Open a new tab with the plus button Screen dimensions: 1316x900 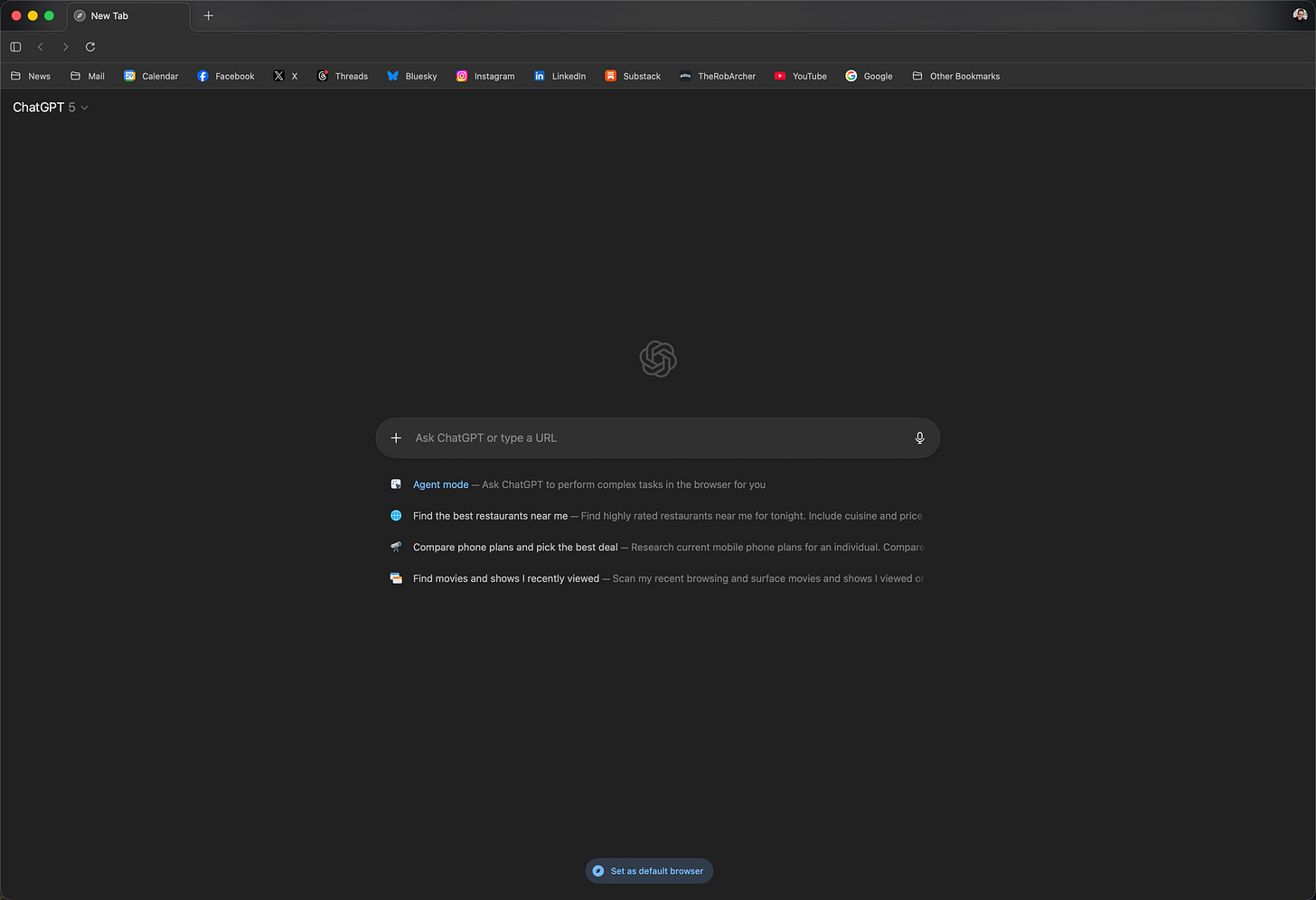click(x=209, y=15)
